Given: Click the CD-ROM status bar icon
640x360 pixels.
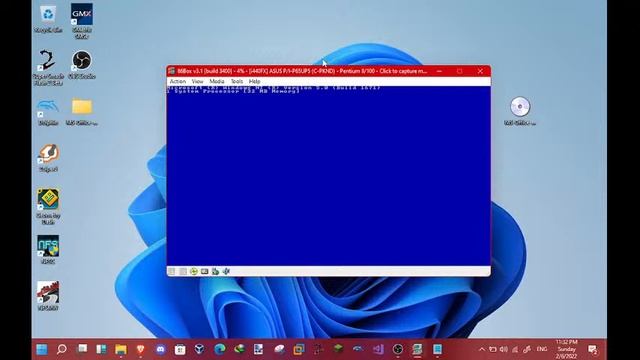Looking at the screenshot, I should tap(194, 271).
